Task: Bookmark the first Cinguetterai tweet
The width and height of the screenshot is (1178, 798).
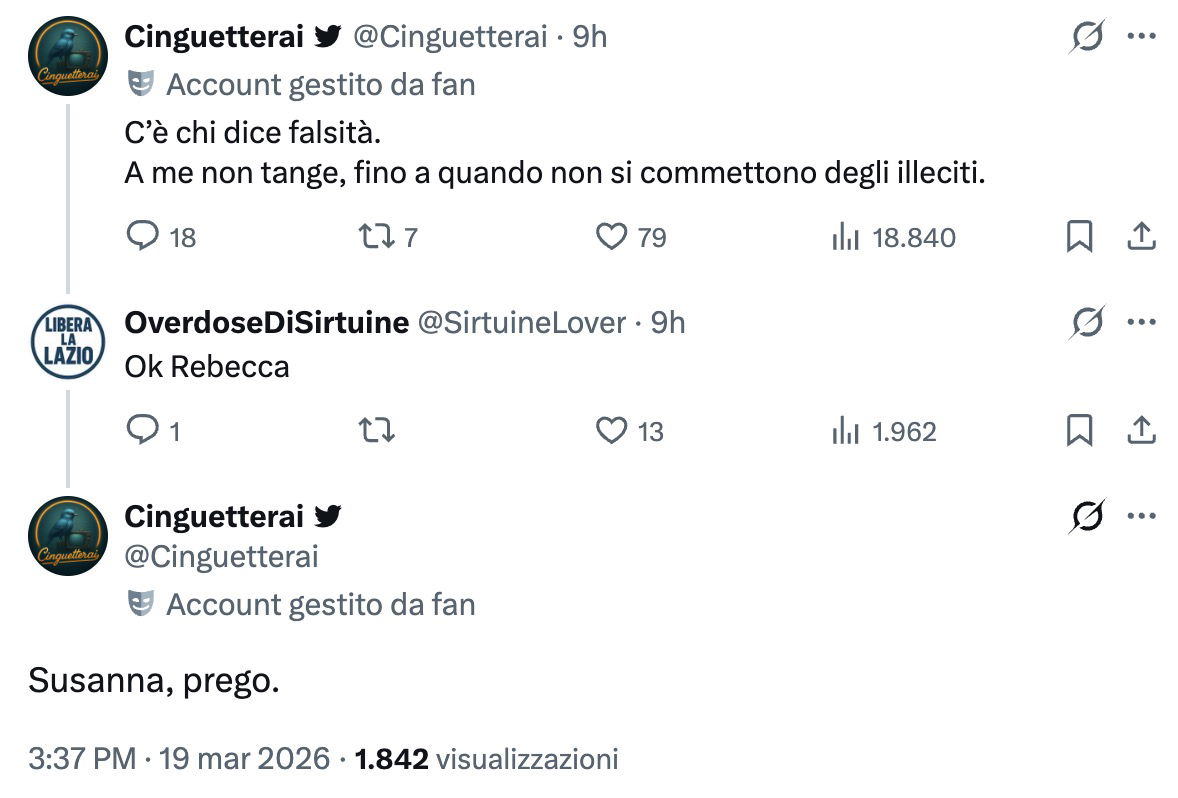Action: [1079, 237]
